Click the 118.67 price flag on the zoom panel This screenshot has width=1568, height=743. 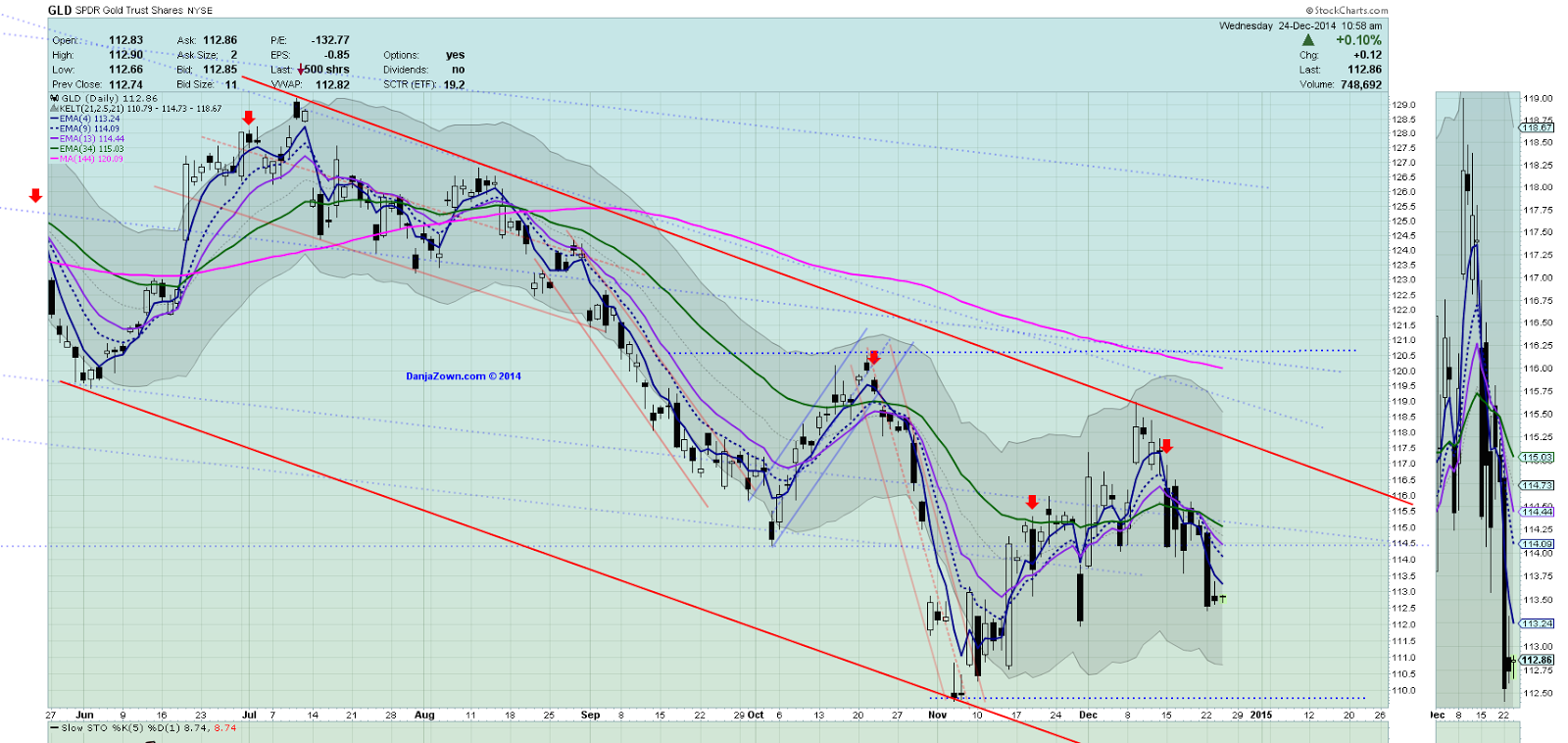[1537, 127]
